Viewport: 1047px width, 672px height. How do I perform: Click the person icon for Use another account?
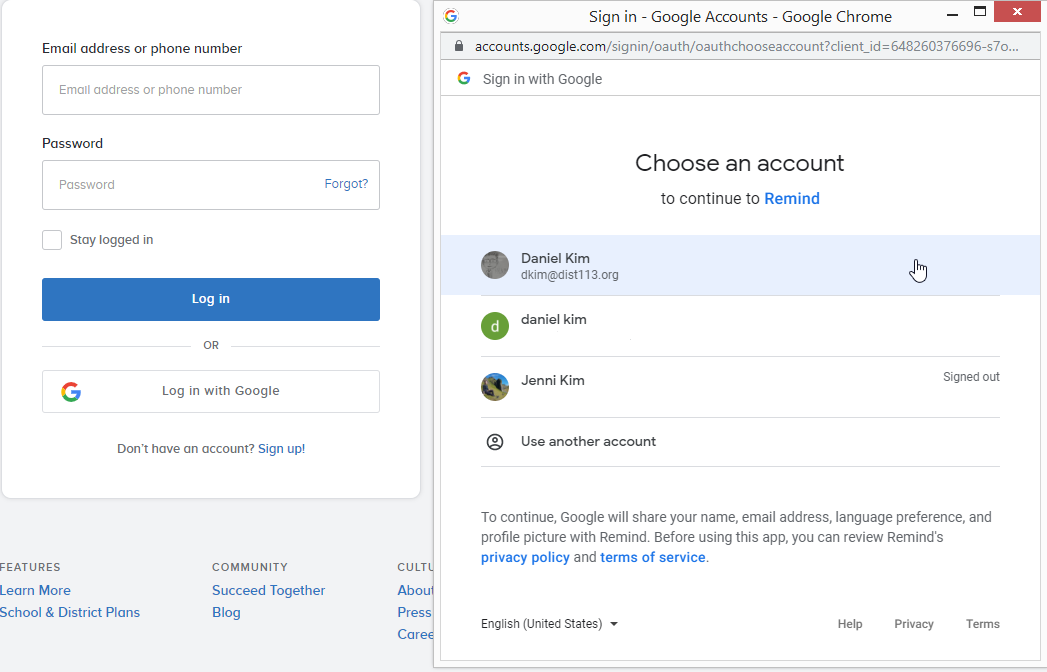point(495,442)
